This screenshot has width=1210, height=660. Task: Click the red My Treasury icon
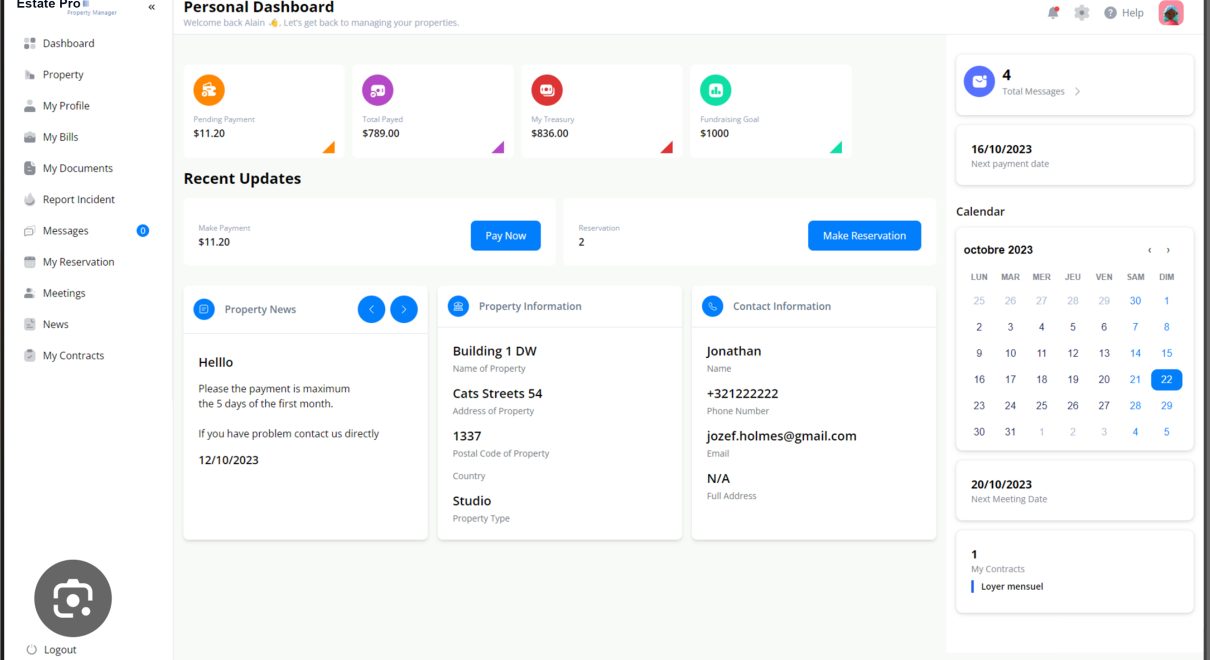click(x=546, y=90)
